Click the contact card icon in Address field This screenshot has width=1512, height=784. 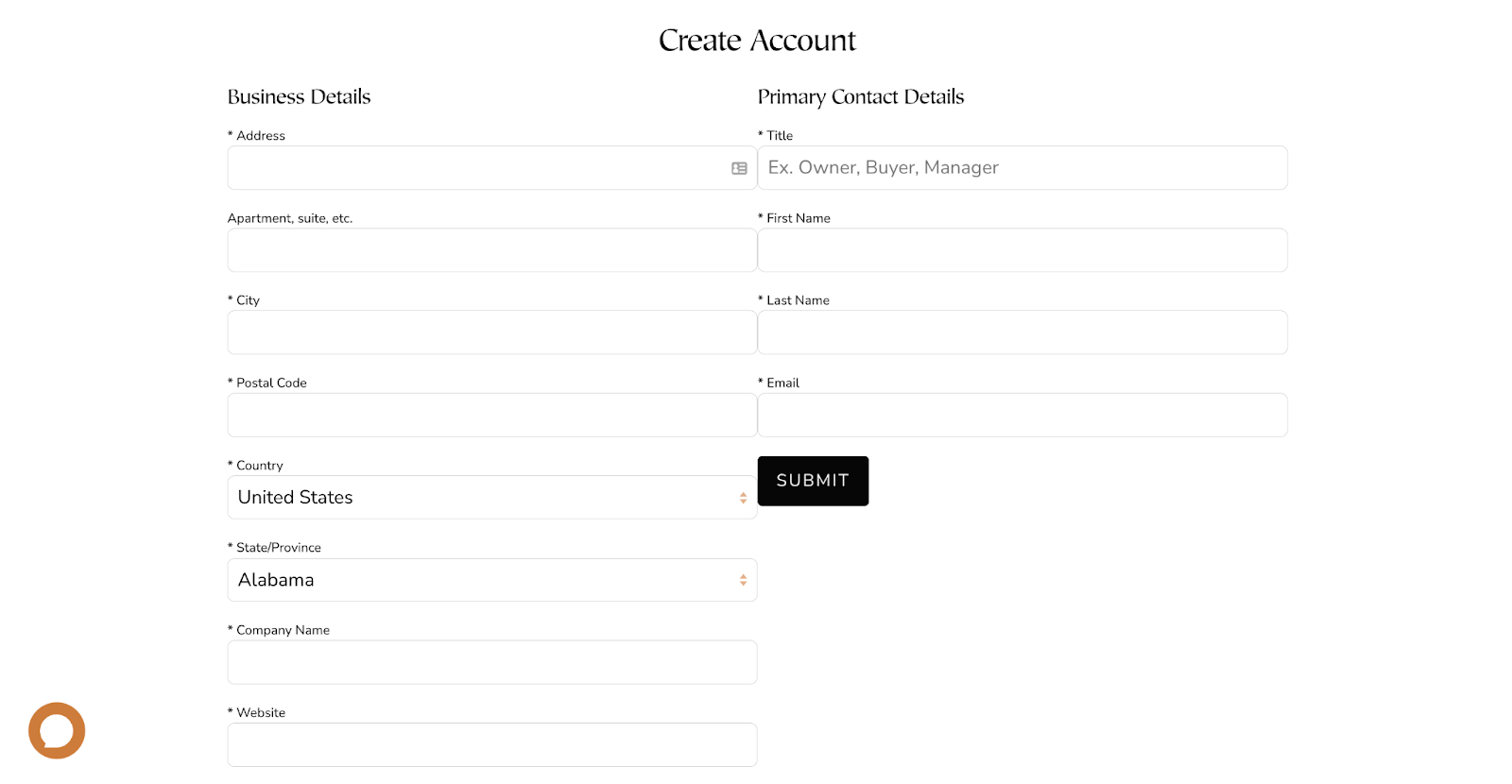click(739, 168)
